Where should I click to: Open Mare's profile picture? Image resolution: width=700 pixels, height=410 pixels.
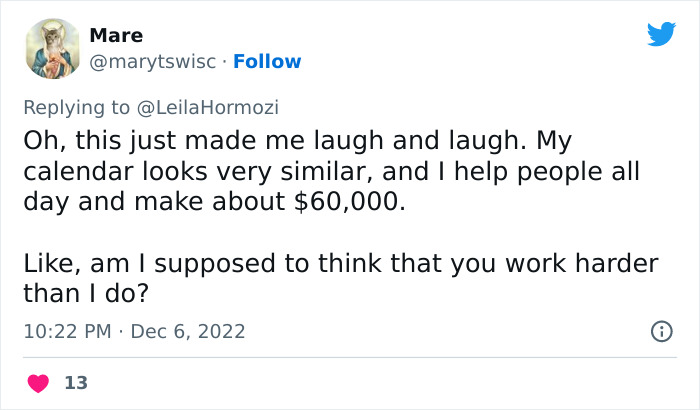[x=50, y=48]
